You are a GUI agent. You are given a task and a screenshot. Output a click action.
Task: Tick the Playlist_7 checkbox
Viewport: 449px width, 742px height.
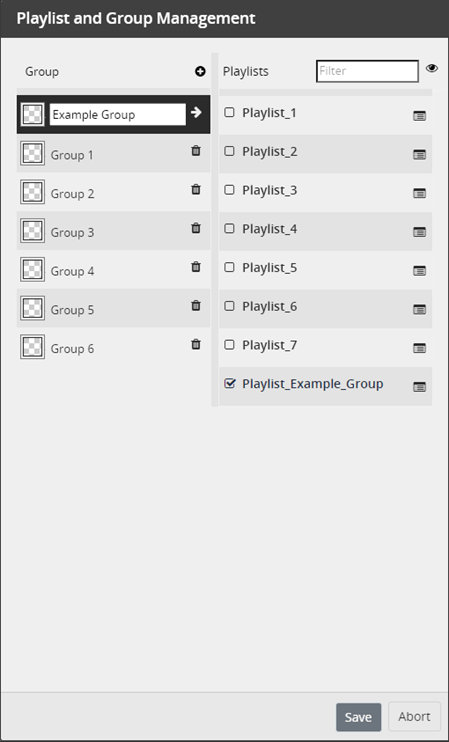229,345
